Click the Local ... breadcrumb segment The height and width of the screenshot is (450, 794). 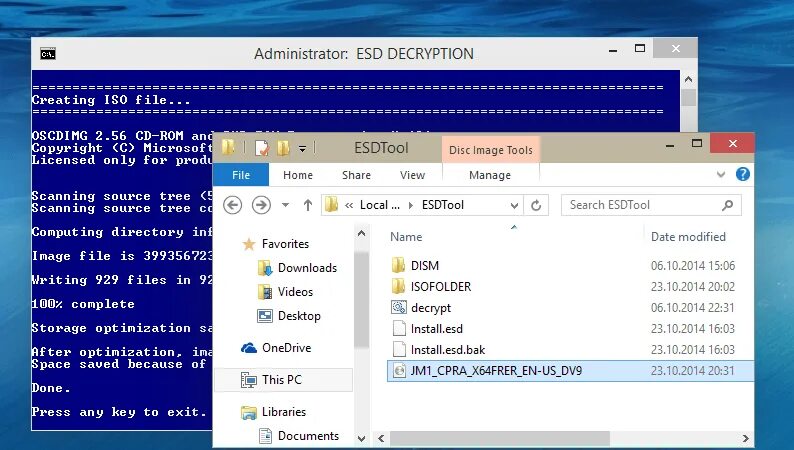[x=379, y=204]
